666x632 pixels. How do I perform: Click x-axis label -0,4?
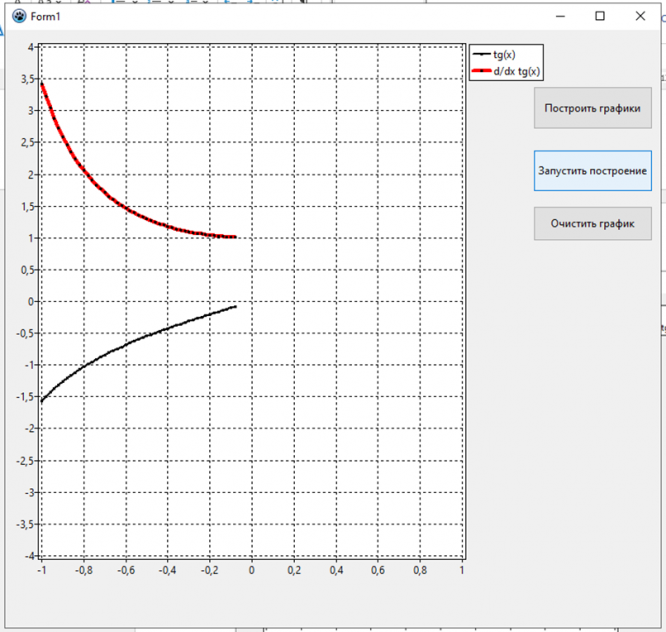[x=167, y=570]
